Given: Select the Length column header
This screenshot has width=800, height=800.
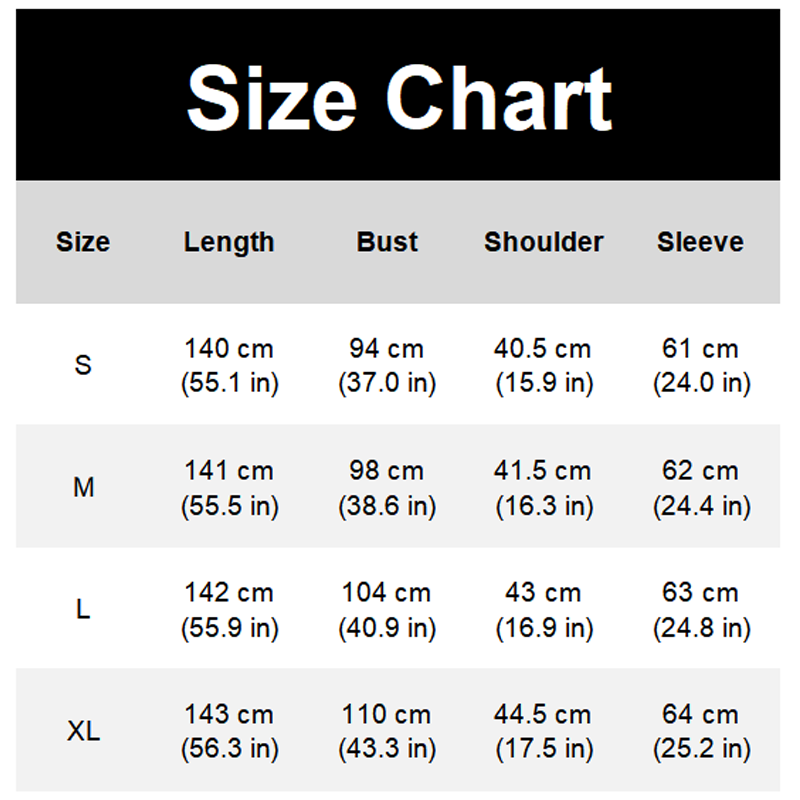Looking at the screenshot, I should [x=229, y=242].
